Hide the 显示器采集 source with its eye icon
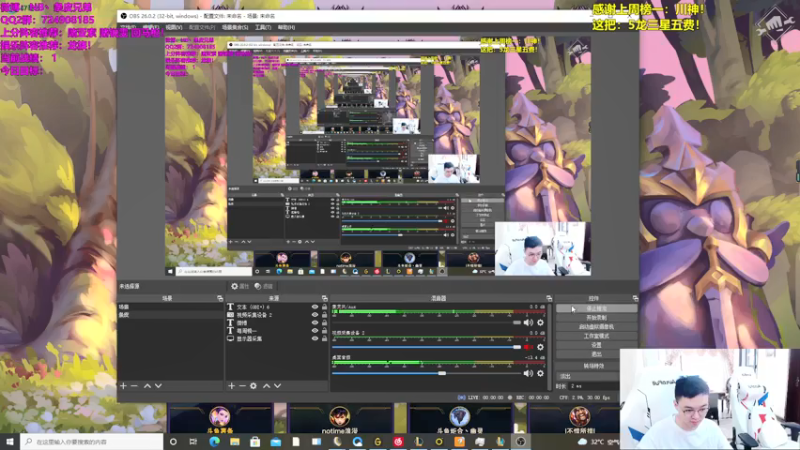The height and width of the screenshot is (450, 800). (315, 338)
